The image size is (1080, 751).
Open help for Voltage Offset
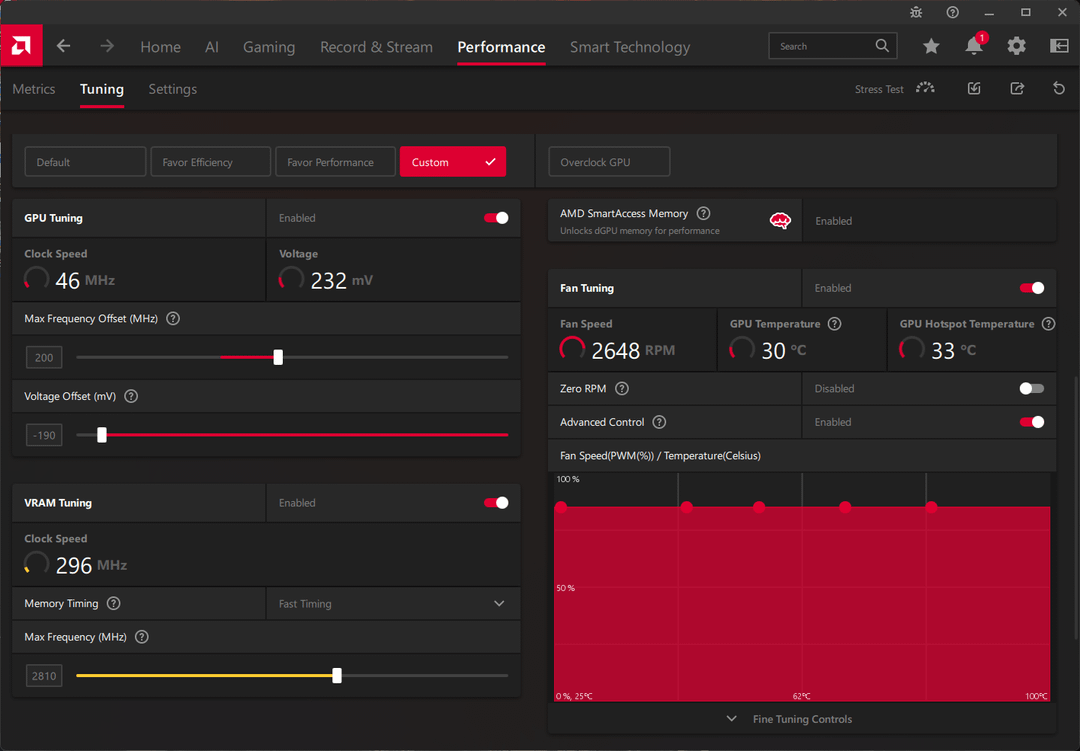pyautogui.click(x=131, y=396)
